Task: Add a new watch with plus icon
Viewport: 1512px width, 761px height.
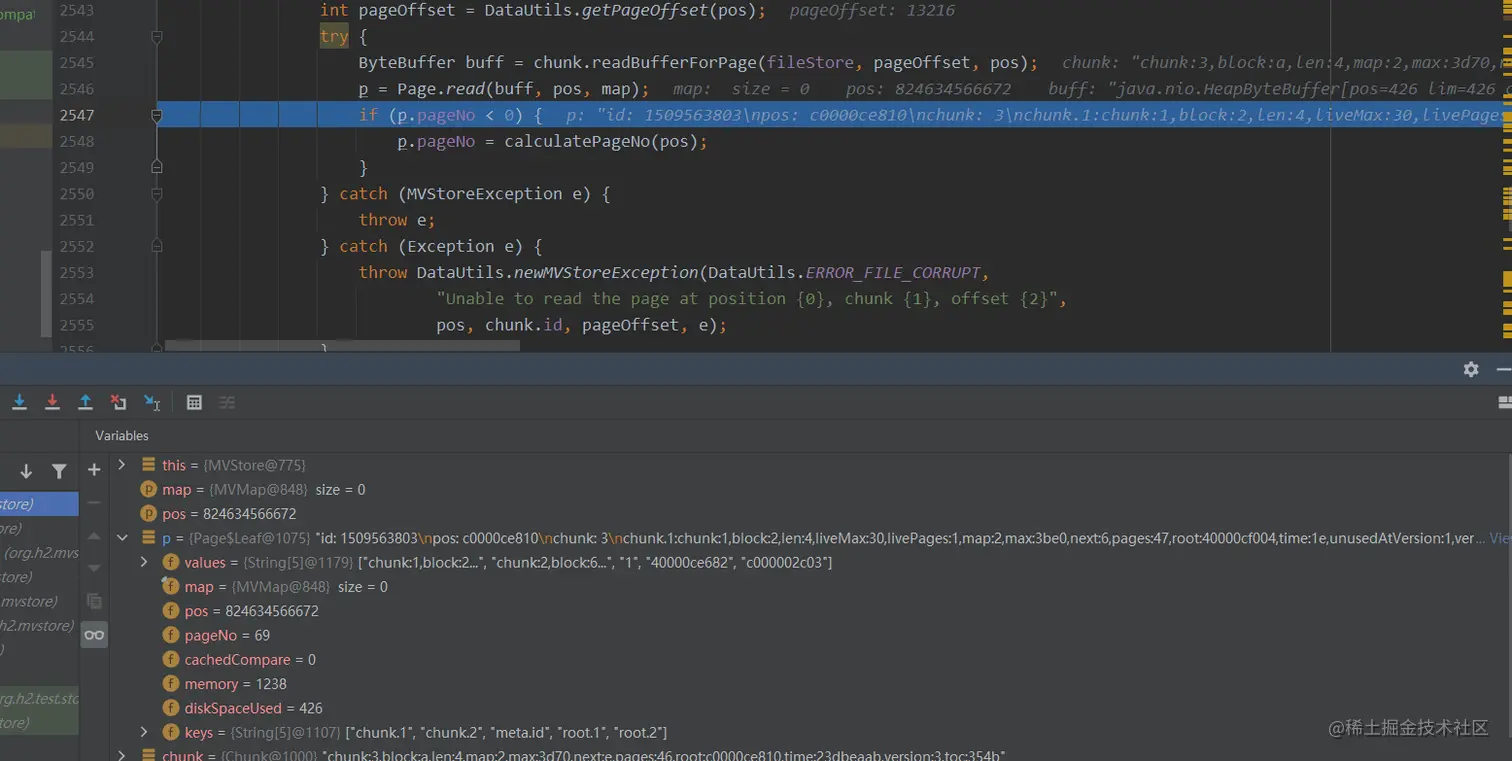Action: pyautogui.click(x=94, y=470)
